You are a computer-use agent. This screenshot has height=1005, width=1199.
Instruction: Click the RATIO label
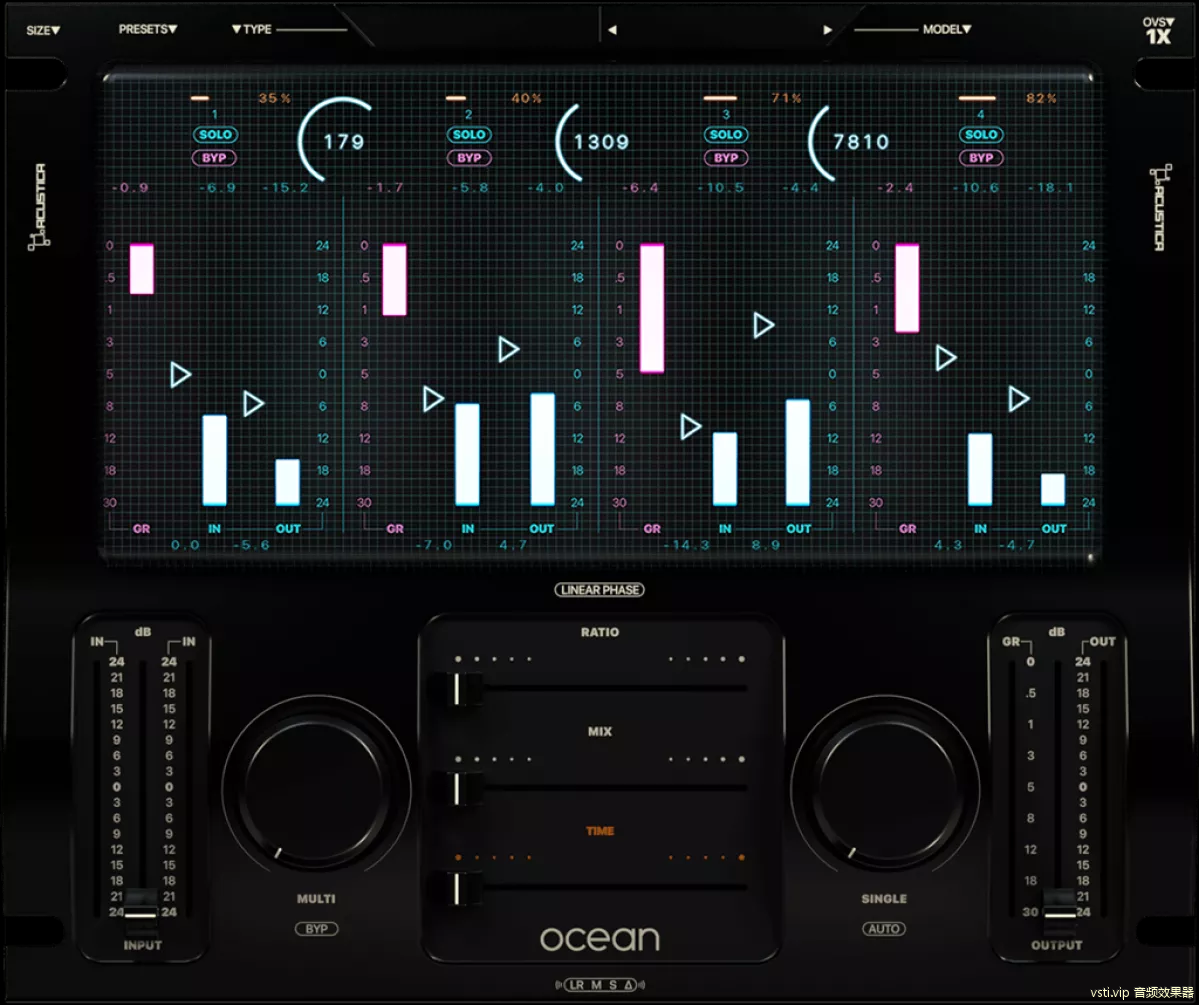pyautogui.click(x=600, y=632)
